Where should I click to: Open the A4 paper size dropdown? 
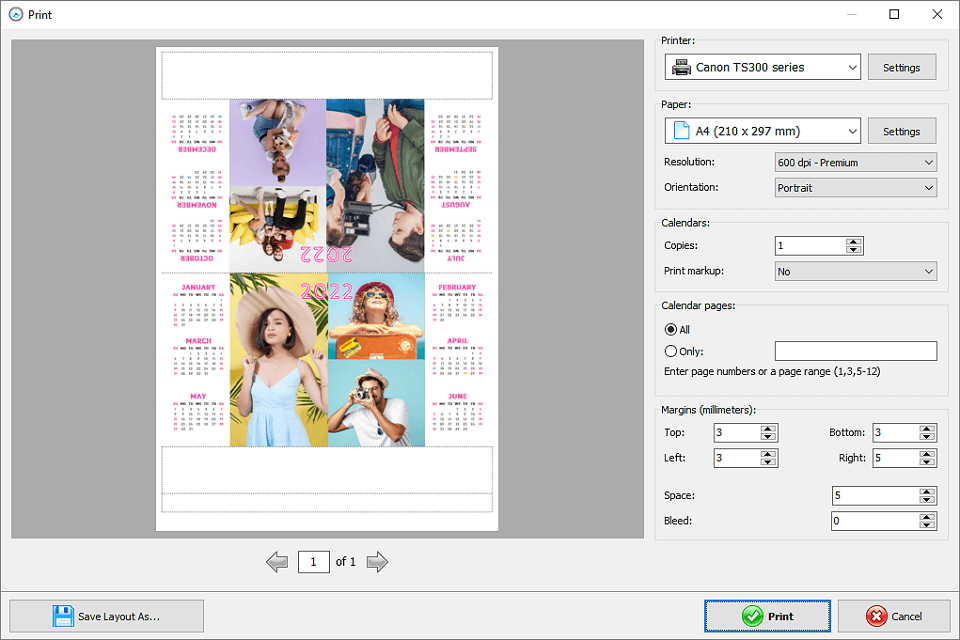(x=762, y=131)
